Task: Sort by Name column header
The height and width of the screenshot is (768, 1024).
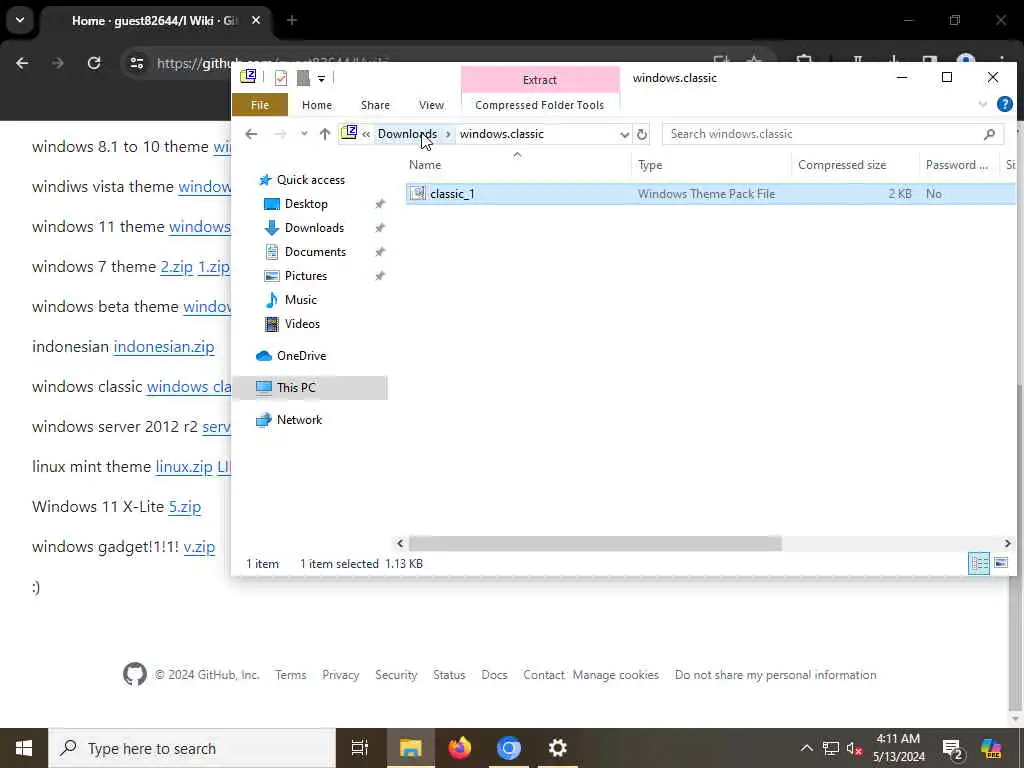Action: 424,165
